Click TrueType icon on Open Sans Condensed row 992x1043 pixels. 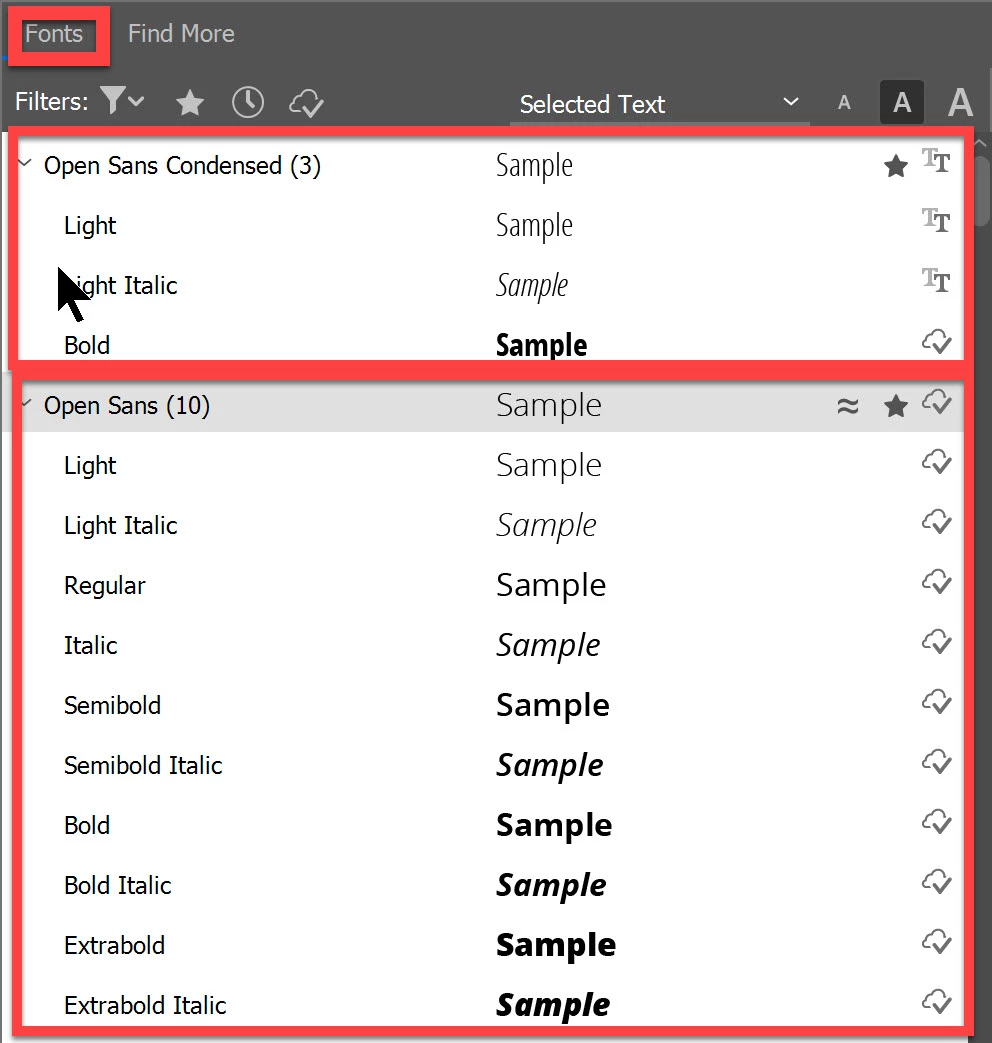pyautogui.click(x=936, y=161)
